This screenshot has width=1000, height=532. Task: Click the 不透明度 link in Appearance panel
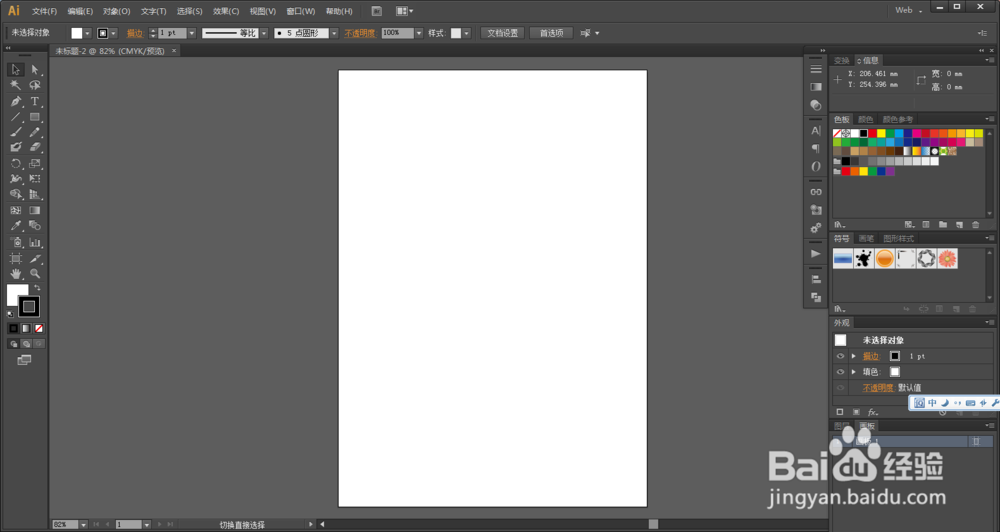879,388
